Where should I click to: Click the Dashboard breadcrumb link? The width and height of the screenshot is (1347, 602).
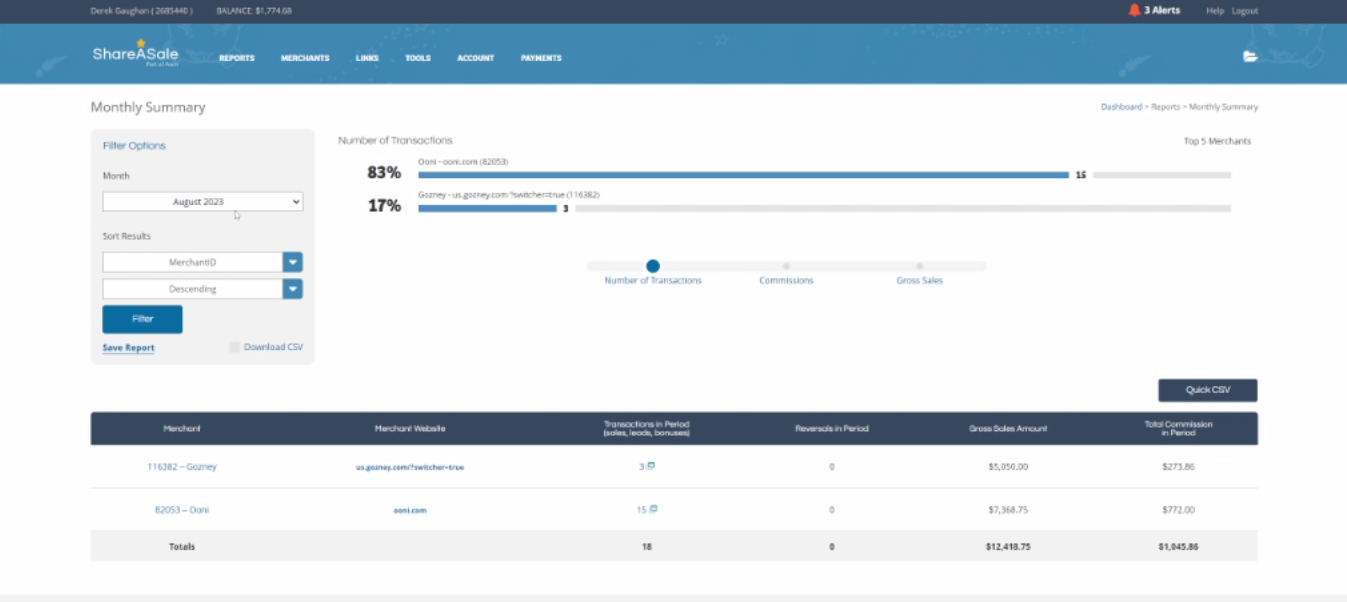coord(1121,107)
